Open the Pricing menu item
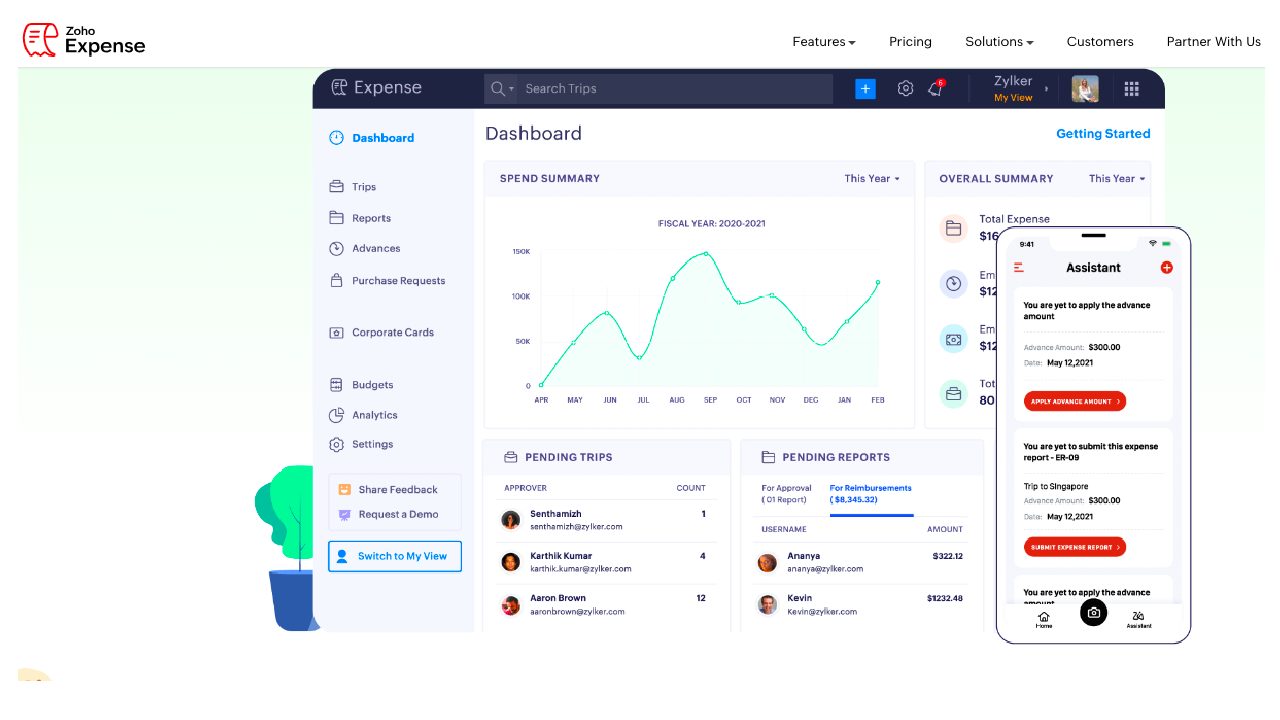 910,42
